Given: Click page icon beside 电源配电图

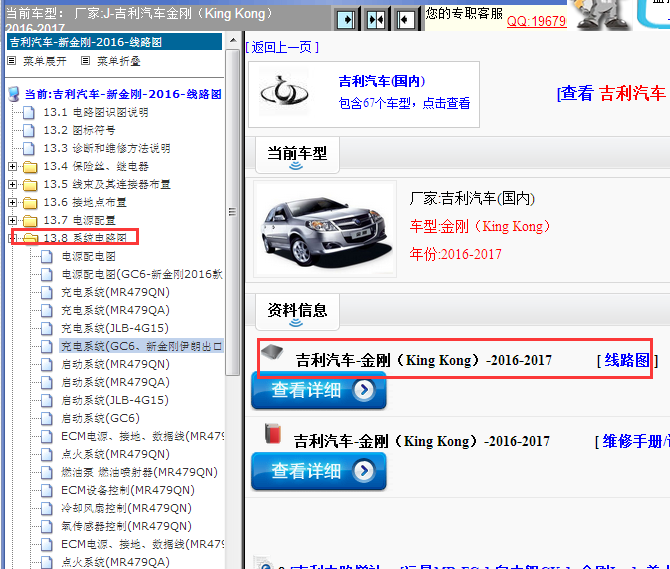Looking at the screenshot, I should pos(47,256).
